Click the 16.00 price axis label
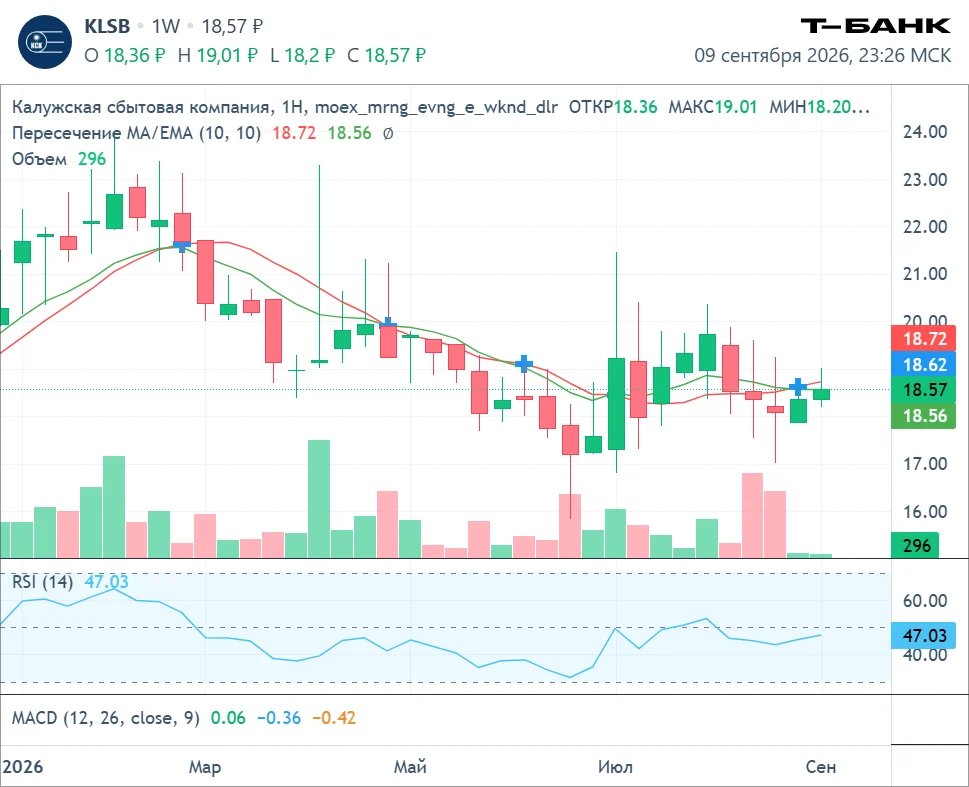The width and height of the screenshot is (969, 787). (x=925, y=512)
